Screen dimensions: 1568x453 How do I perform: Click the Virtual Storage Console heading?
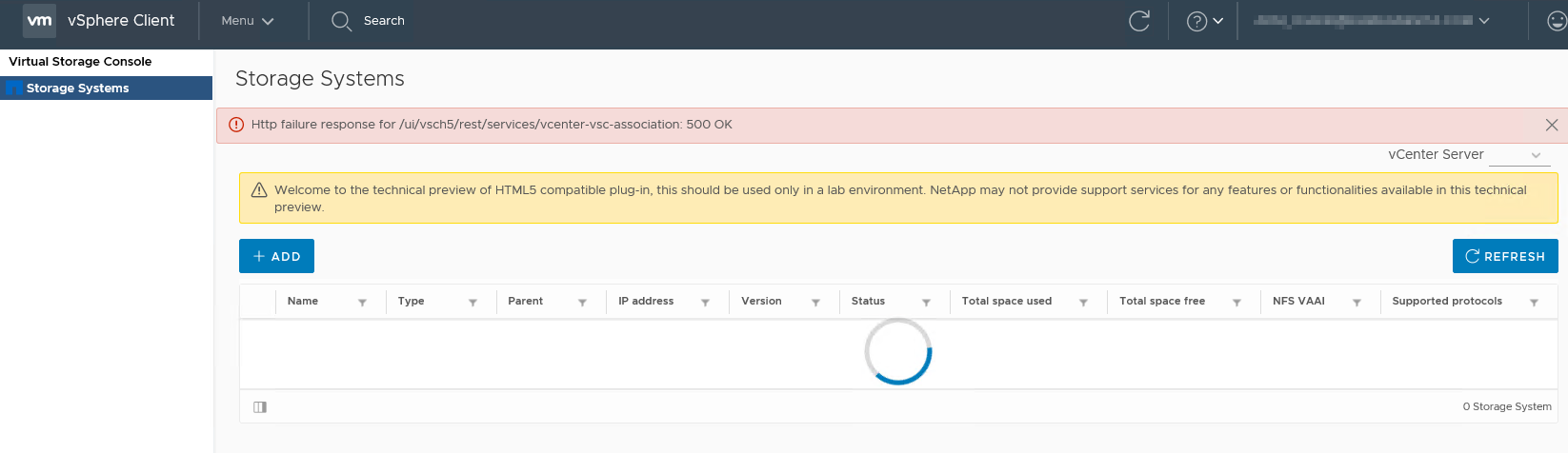[80, 61]
